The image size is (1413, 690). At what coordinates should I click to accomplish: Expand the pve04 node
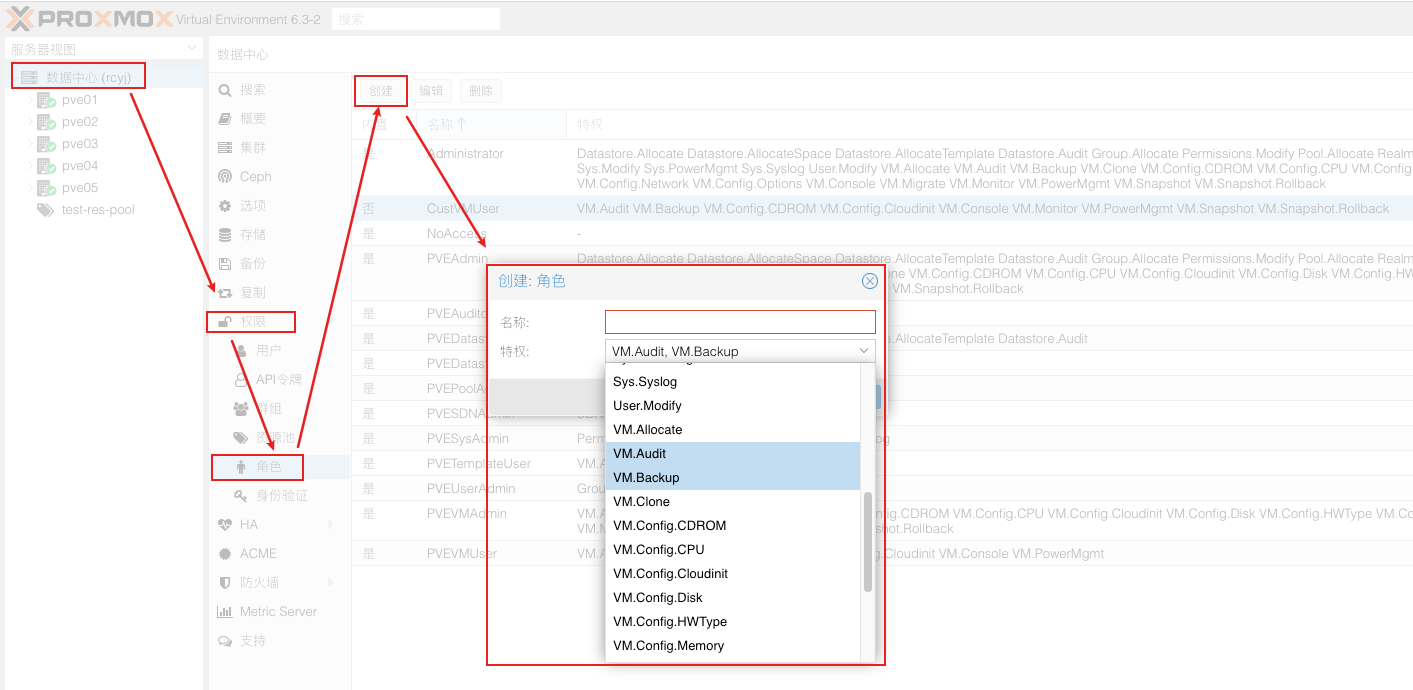point(30,166)
